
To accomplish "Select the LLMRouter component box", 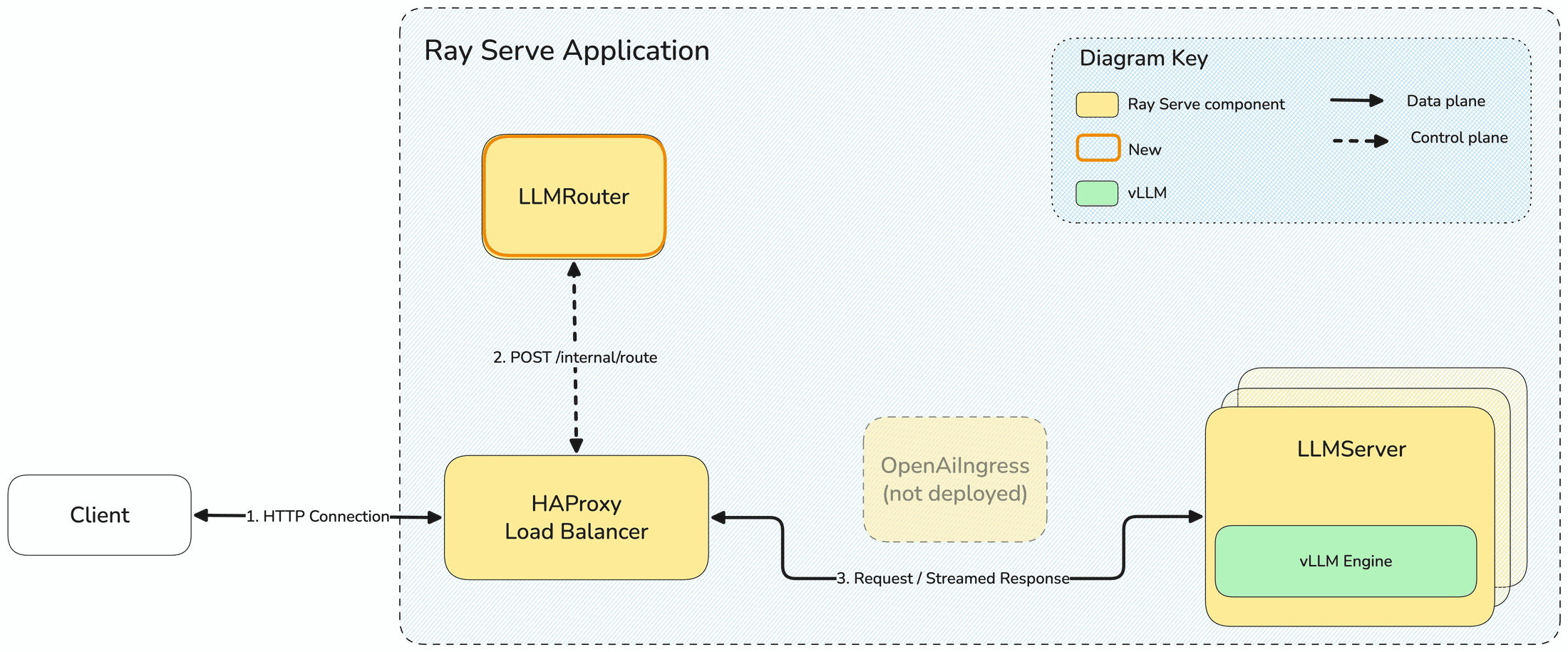I will pyautogui.click(x=574, y=197).
